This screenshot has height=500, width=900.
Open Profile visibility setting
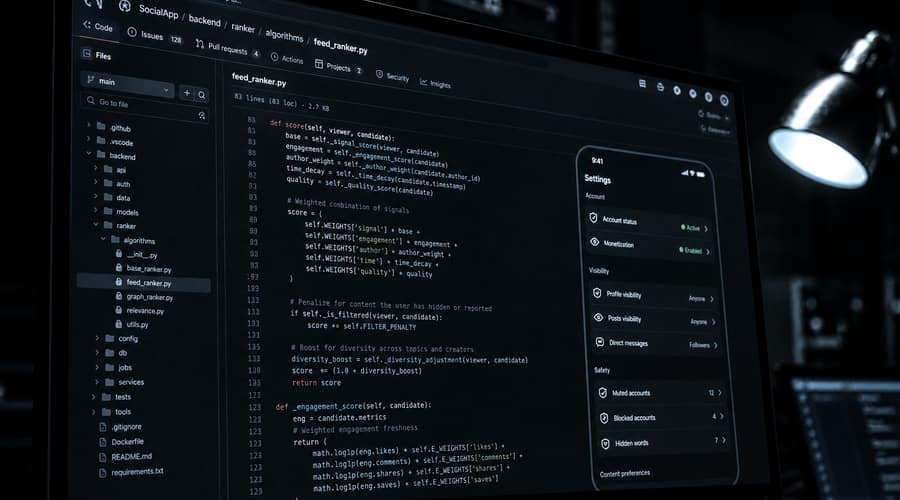pos(654,296)
